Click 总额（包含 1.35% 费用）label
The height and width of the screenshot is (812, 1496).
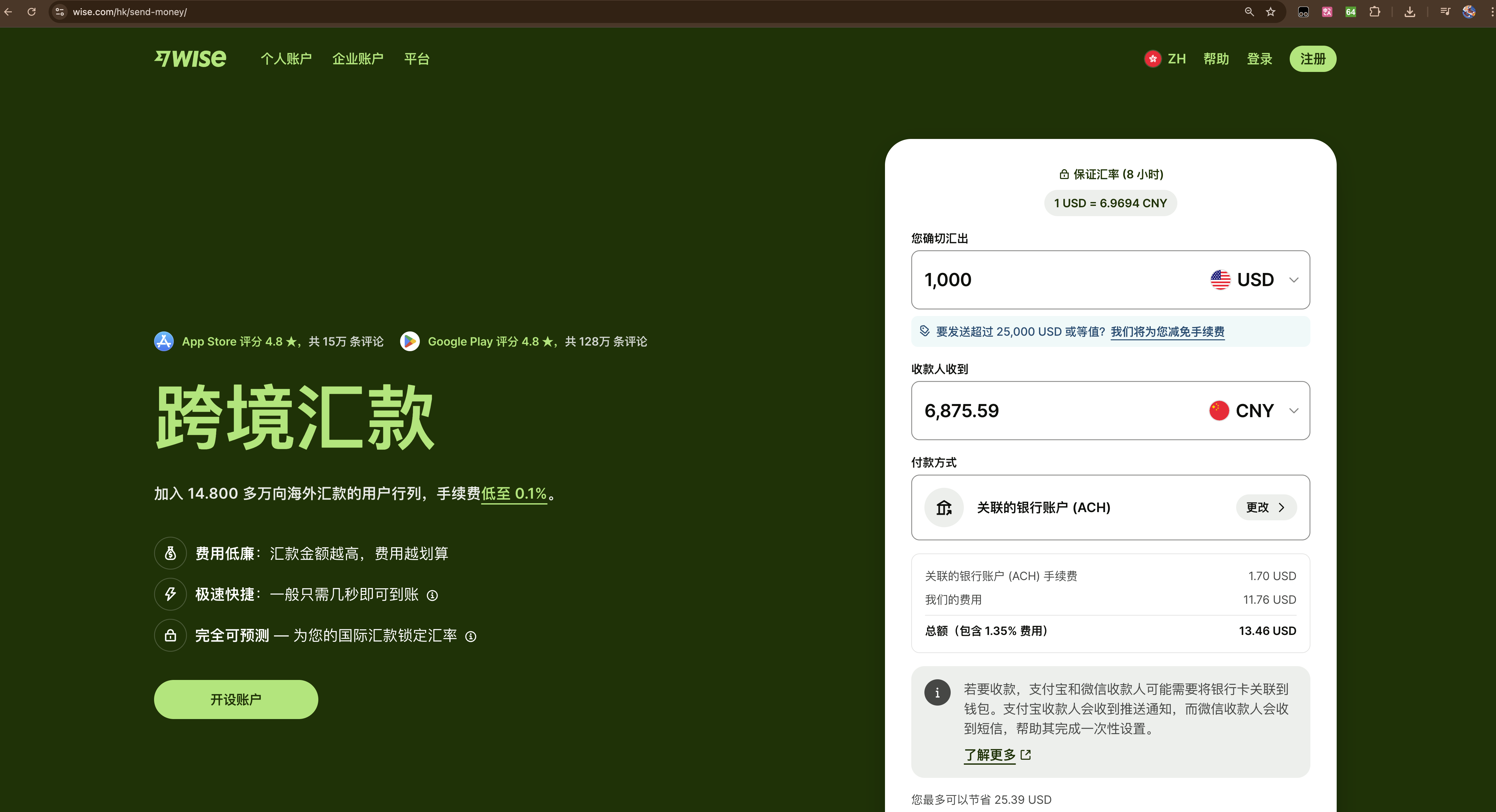point(986,631)
